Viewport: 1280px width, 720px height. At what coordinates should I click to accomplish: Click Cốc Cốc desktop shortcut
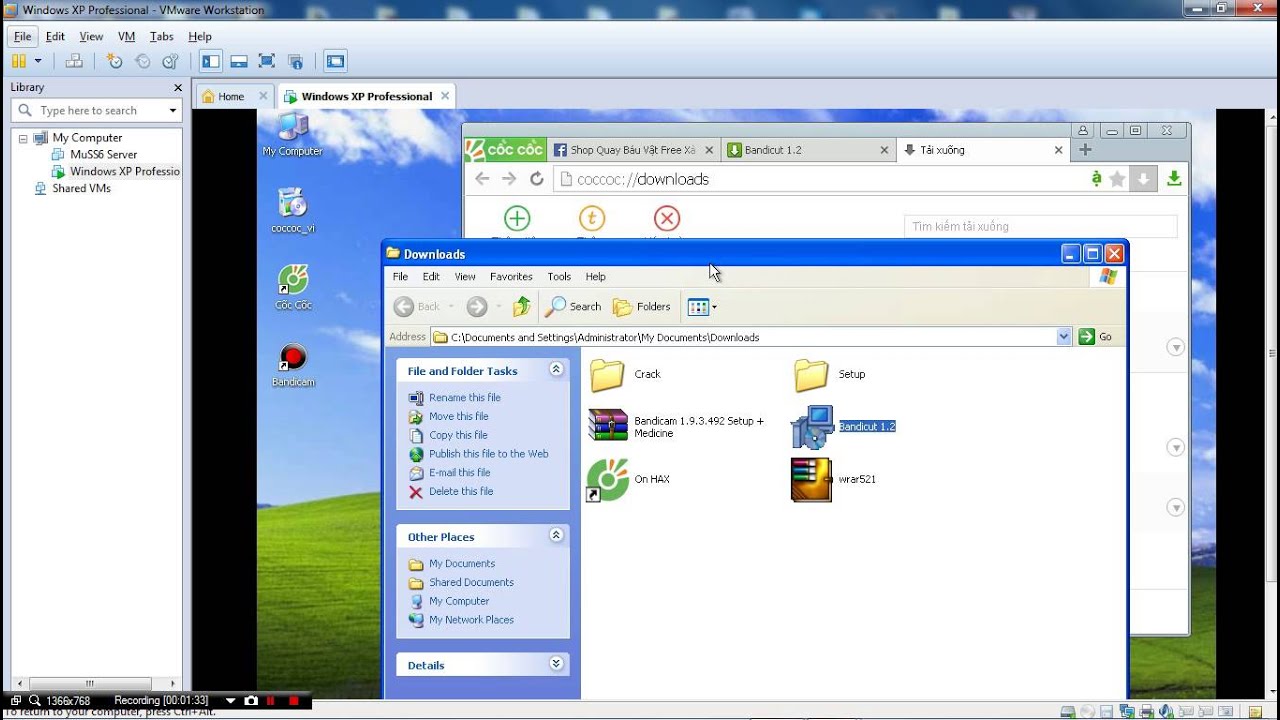tap(293, 287)
